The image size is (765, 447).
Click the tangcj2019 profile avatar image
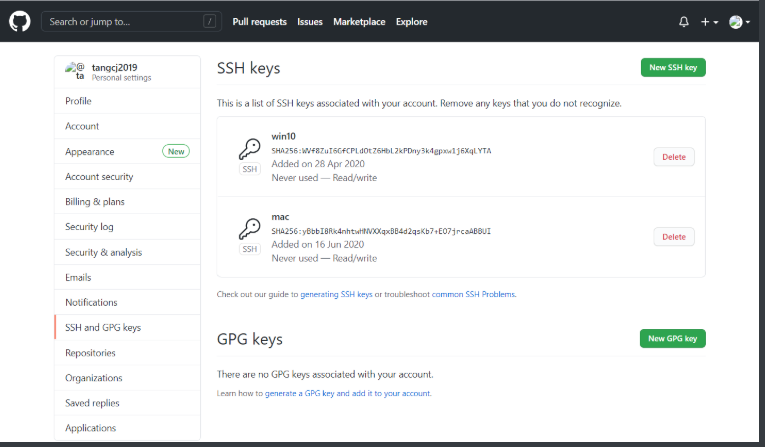tap(75, 71)
